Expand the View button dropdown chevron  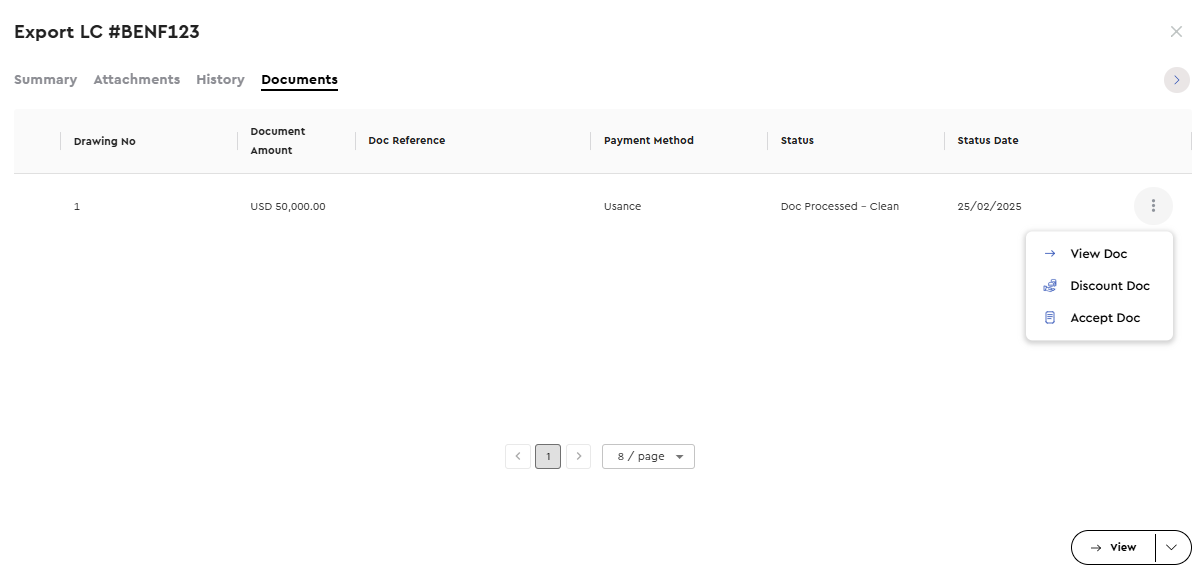click(1173, 547)
